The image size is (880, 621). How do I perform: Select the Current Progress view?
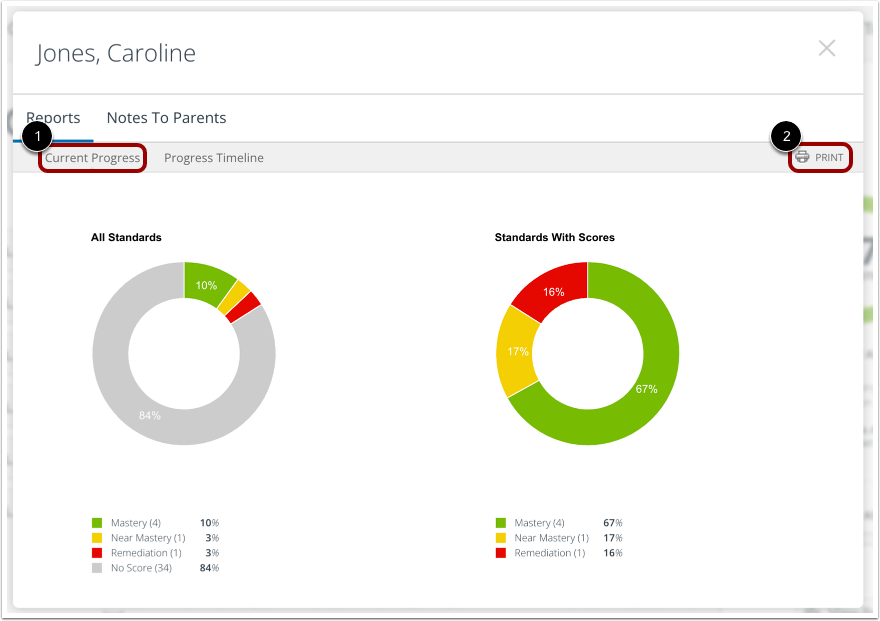(92, 157)
